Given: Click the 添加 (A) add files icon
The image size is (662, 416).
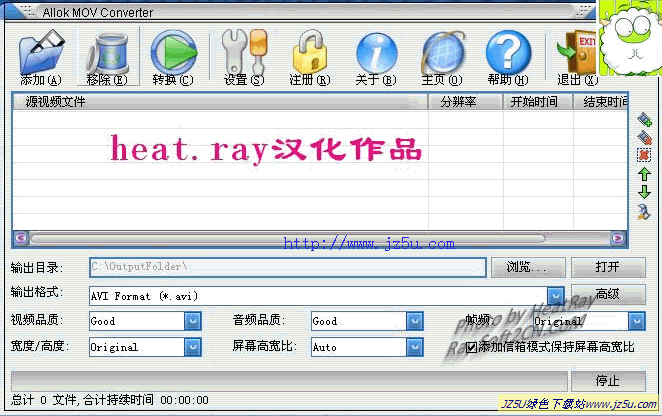Looking at the screenshot, I should [x=41, y=52].
